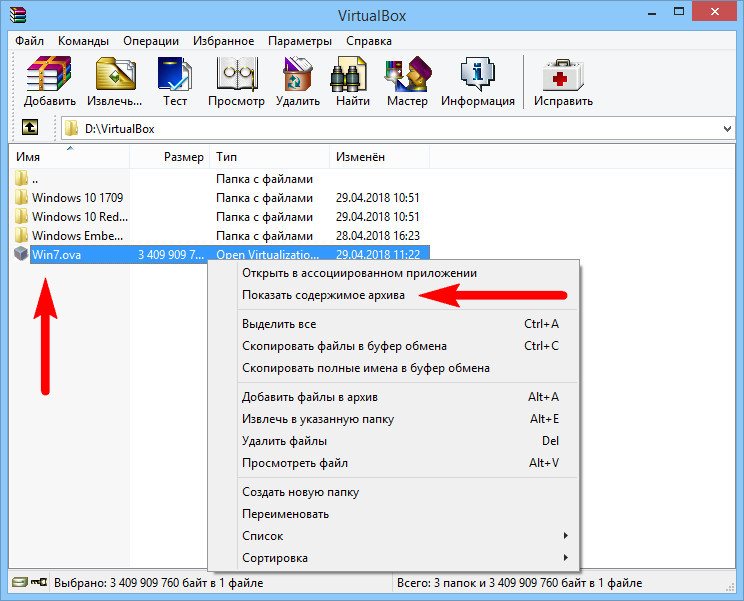Maximize the VirtualBox WinRAR window
This screenshot has width=744, height=601.
(679, 12)
